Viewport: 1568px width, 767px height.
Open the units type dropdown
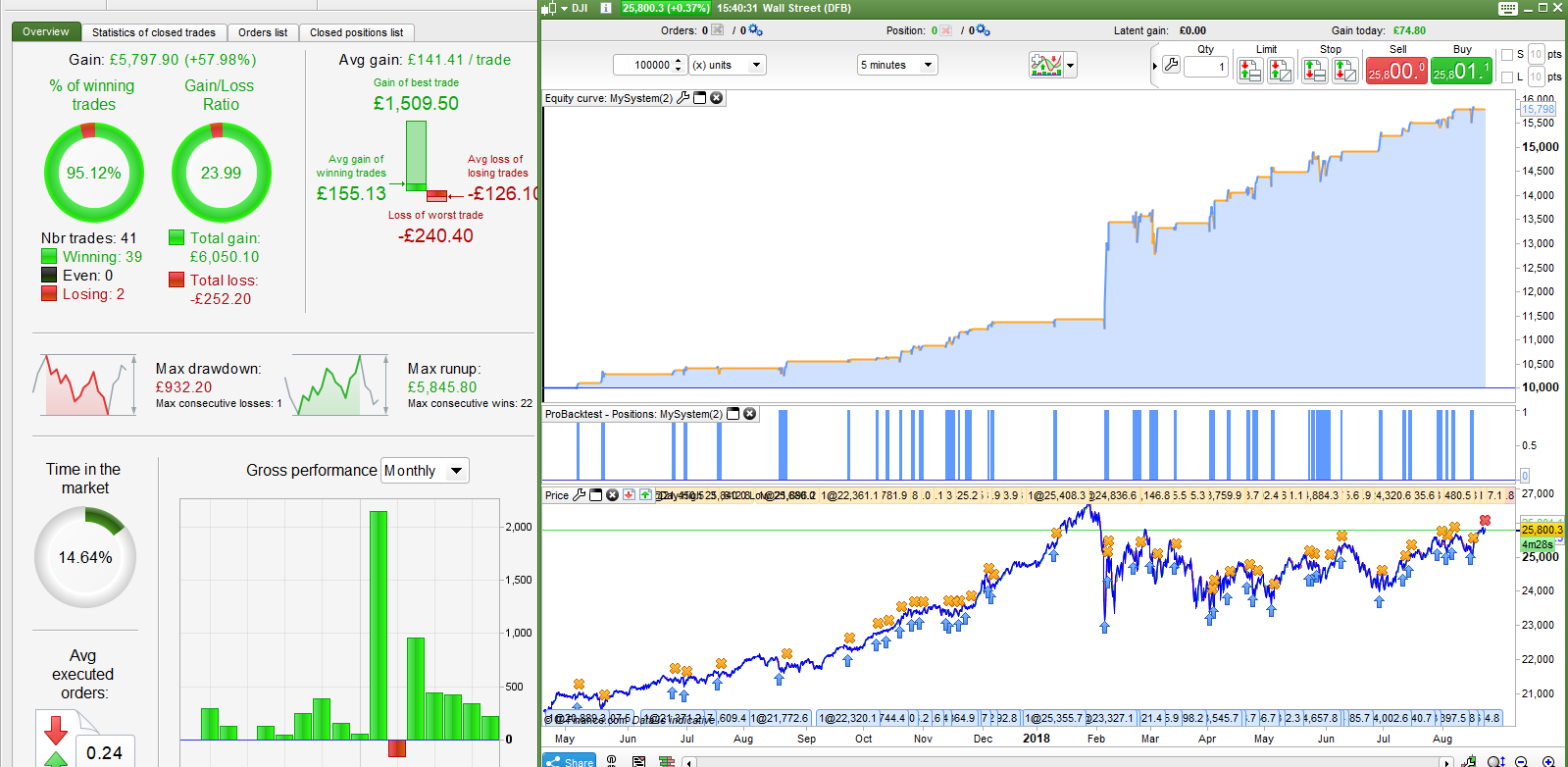[727, 65]
